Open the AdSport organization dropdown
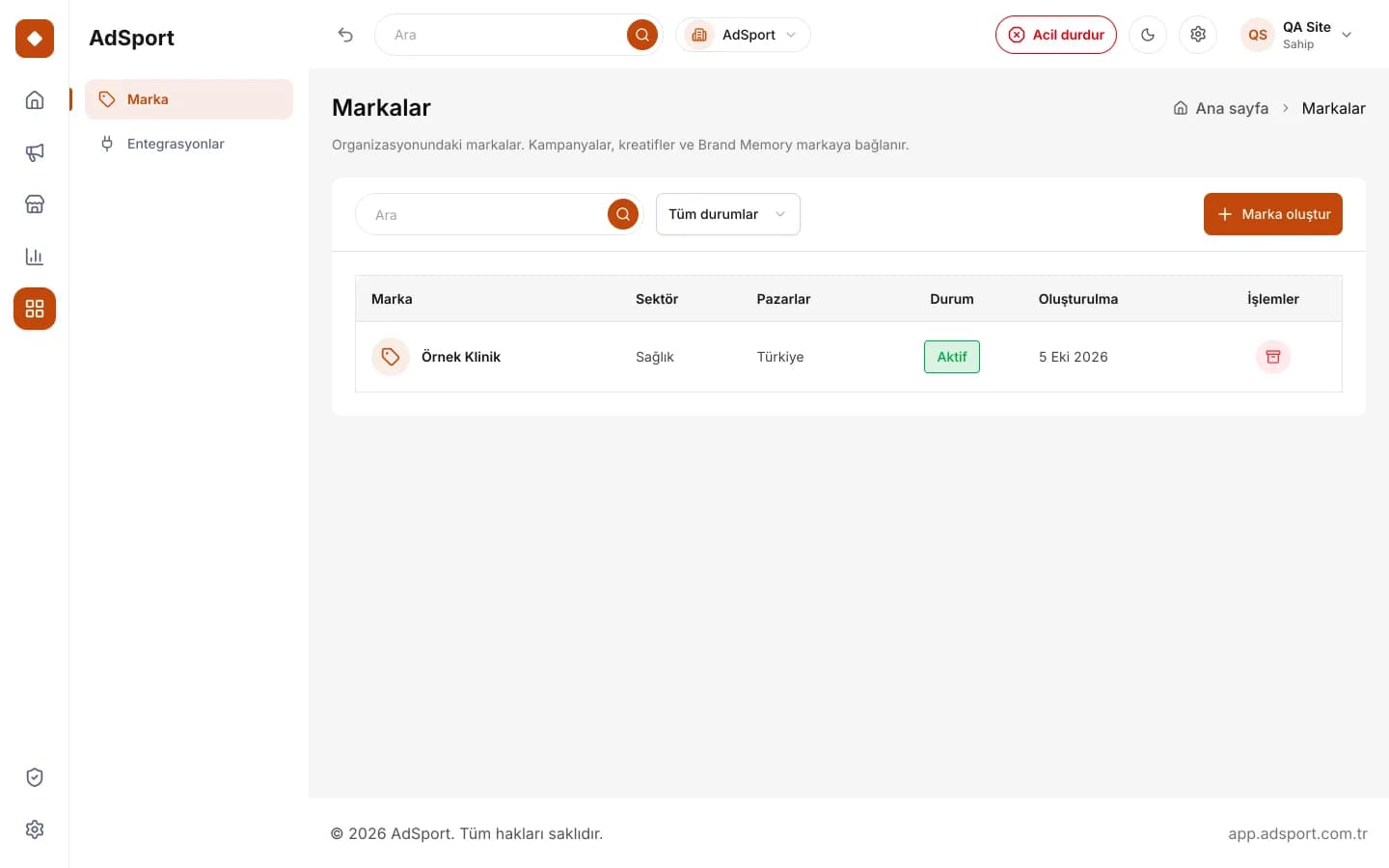1389x868 pixels. (743, 35)
